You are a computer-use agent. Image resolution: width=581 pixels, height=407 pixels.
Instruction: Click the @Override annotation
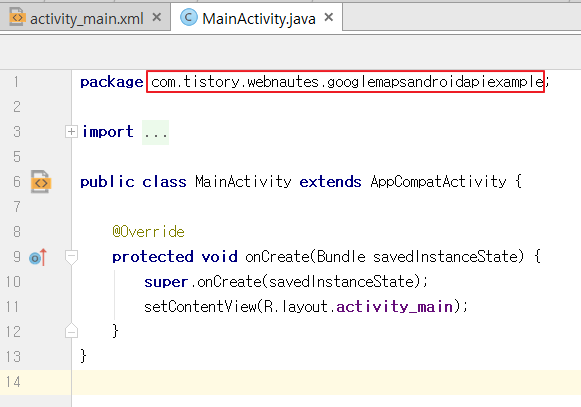pyautogui.click(x=148, y=232)
